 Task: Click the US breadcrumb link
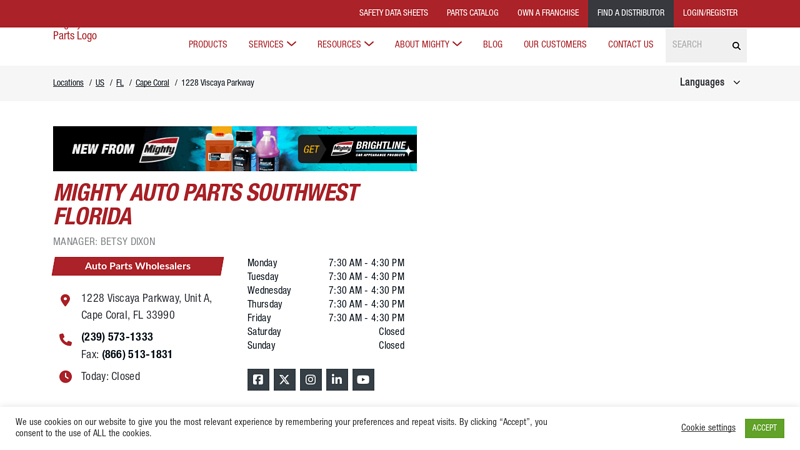click(99, 83)
